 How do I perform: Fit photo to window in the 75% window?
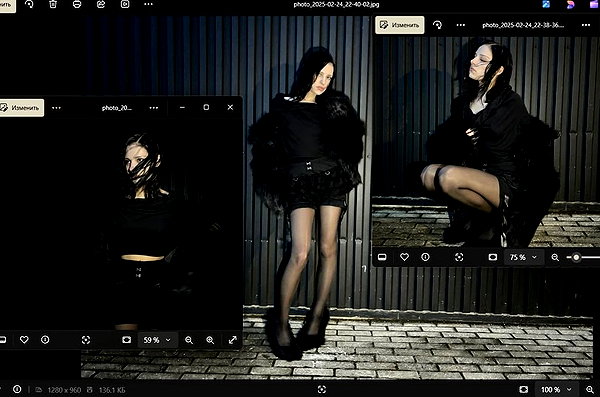coord(493,257)
